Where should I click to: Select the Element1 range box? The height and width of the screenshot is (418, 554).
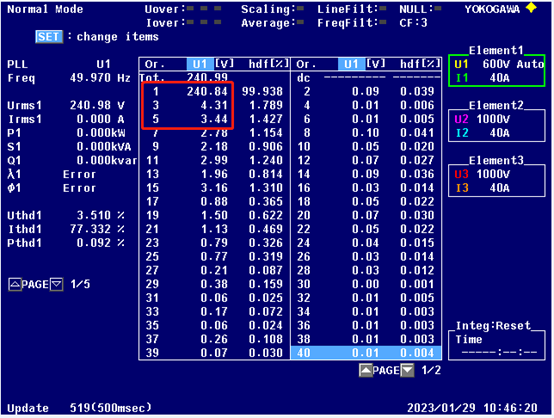(496, 70)
